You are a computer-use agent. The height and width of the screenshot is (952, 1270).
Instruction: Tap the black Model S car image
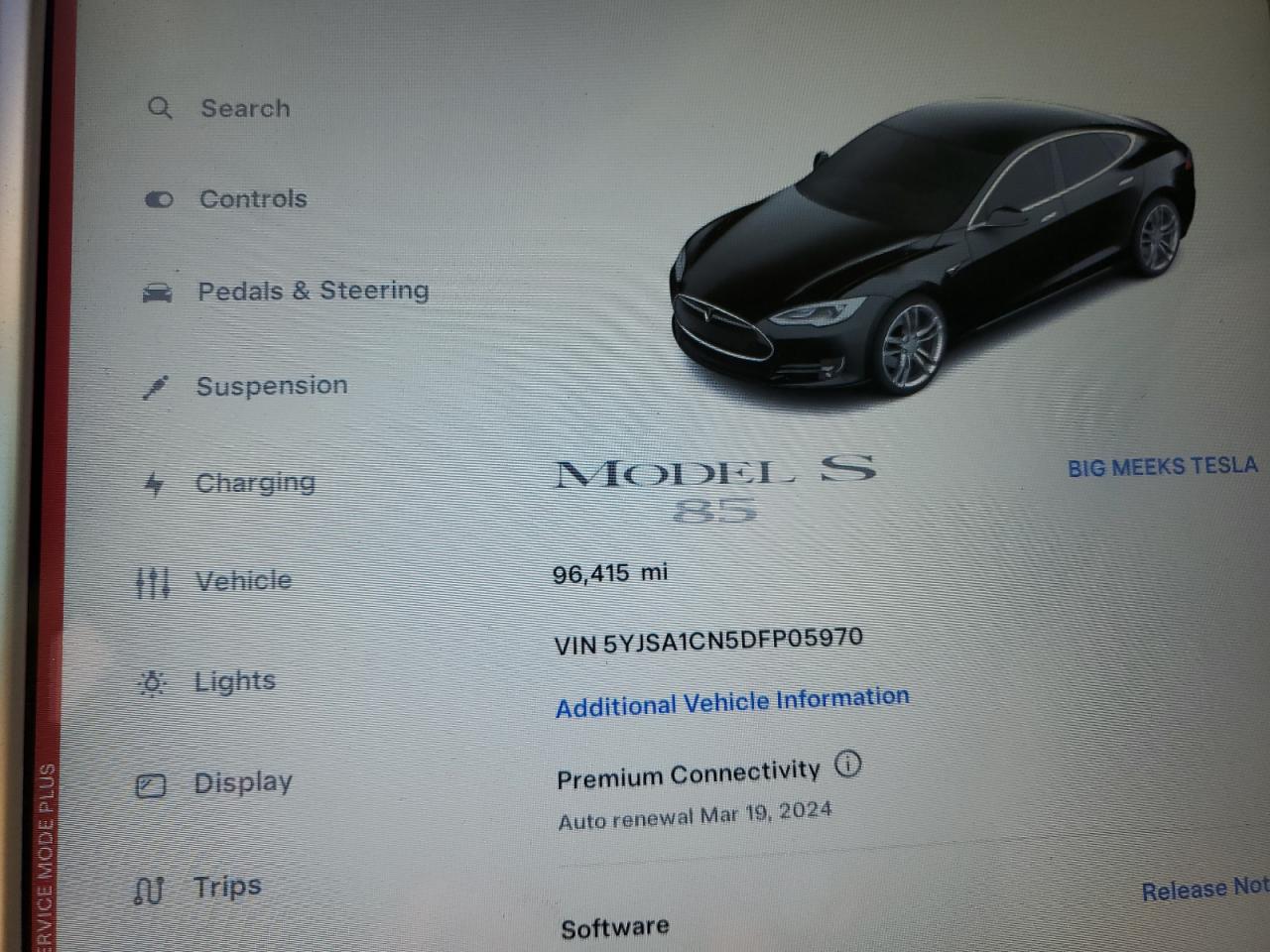click(931, 253)
